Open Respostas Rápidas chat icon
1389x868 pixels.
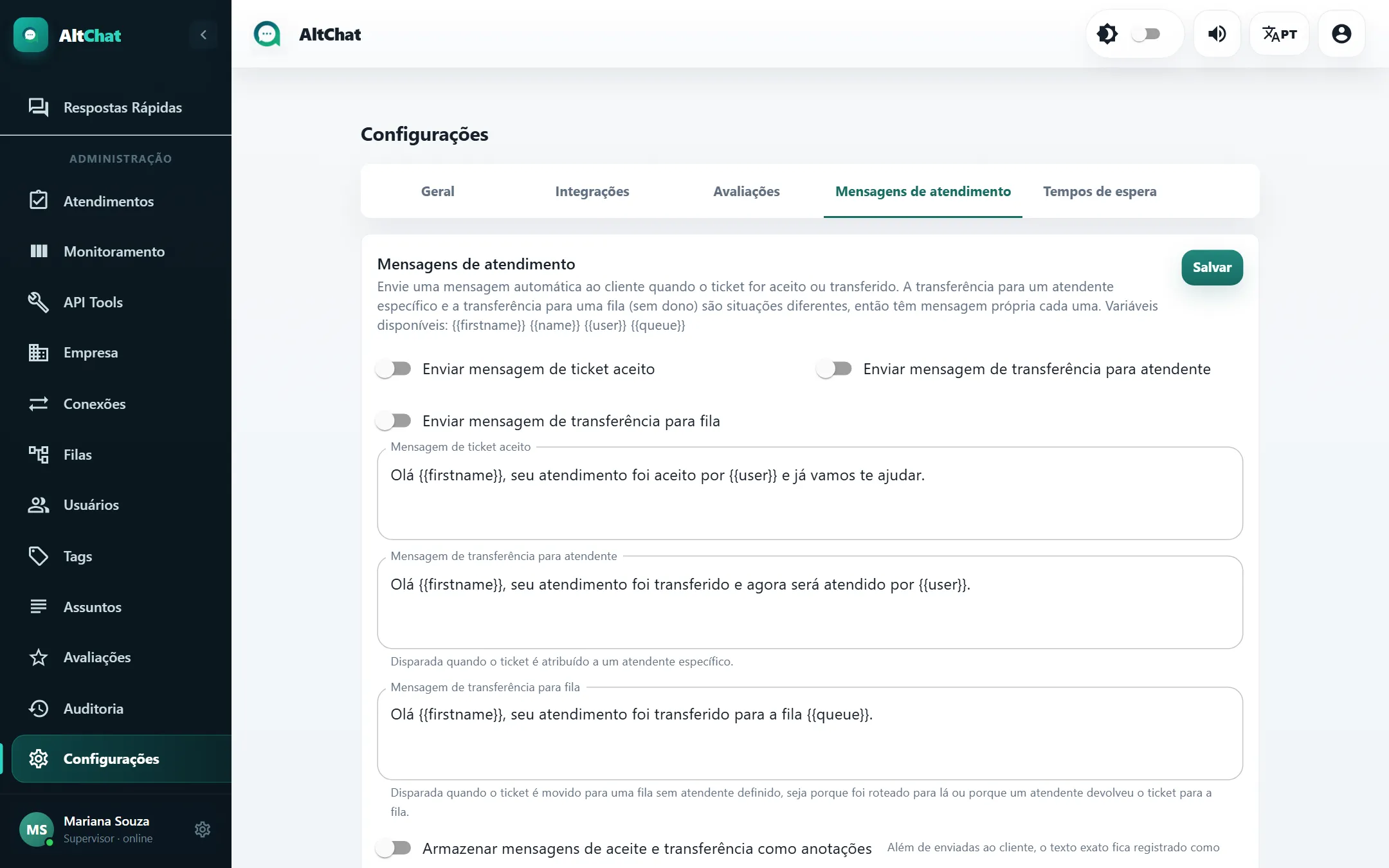click(x=39, y=107)
